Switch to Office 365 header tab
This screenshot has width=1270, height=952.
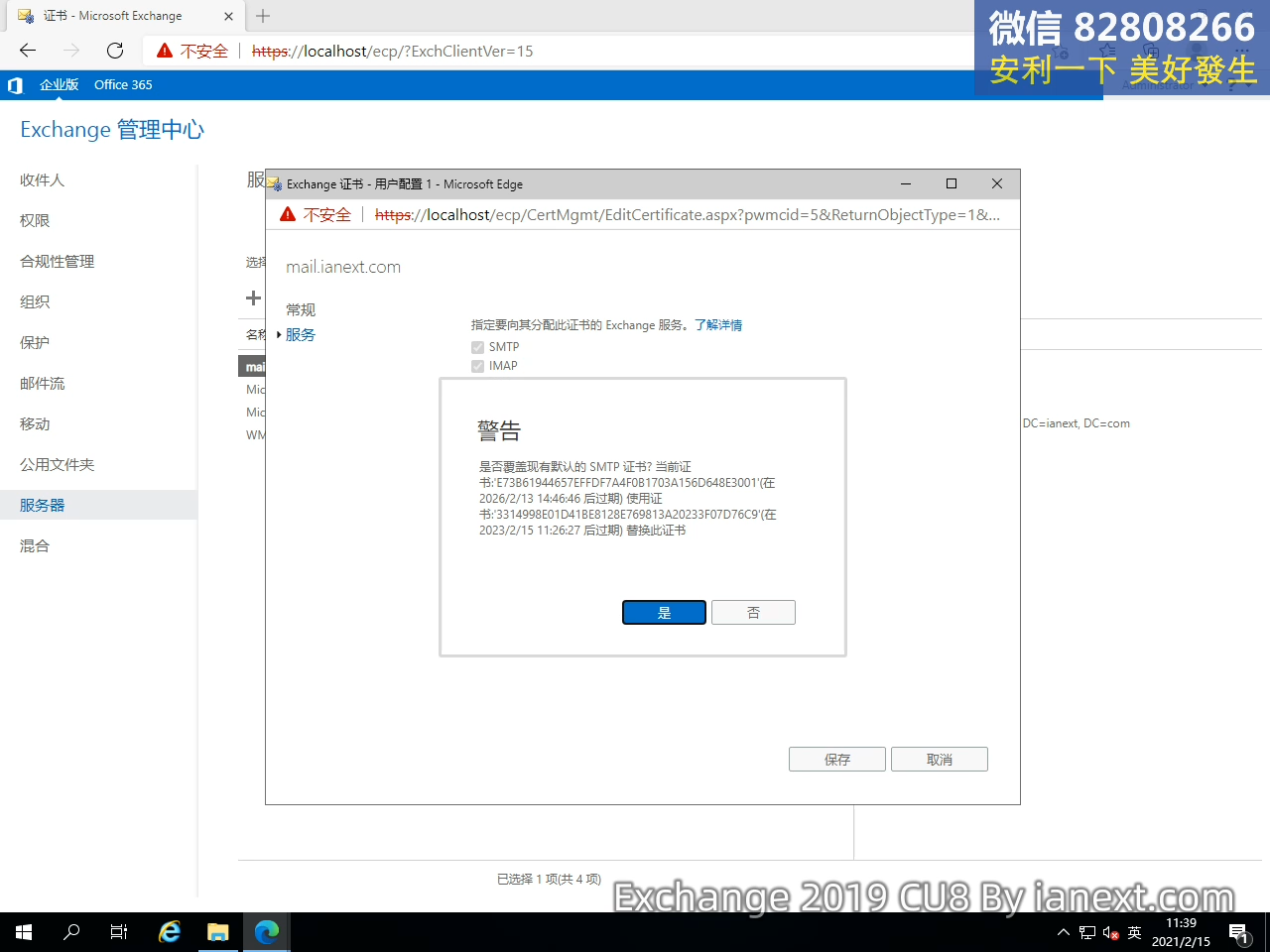pos(123,84)
